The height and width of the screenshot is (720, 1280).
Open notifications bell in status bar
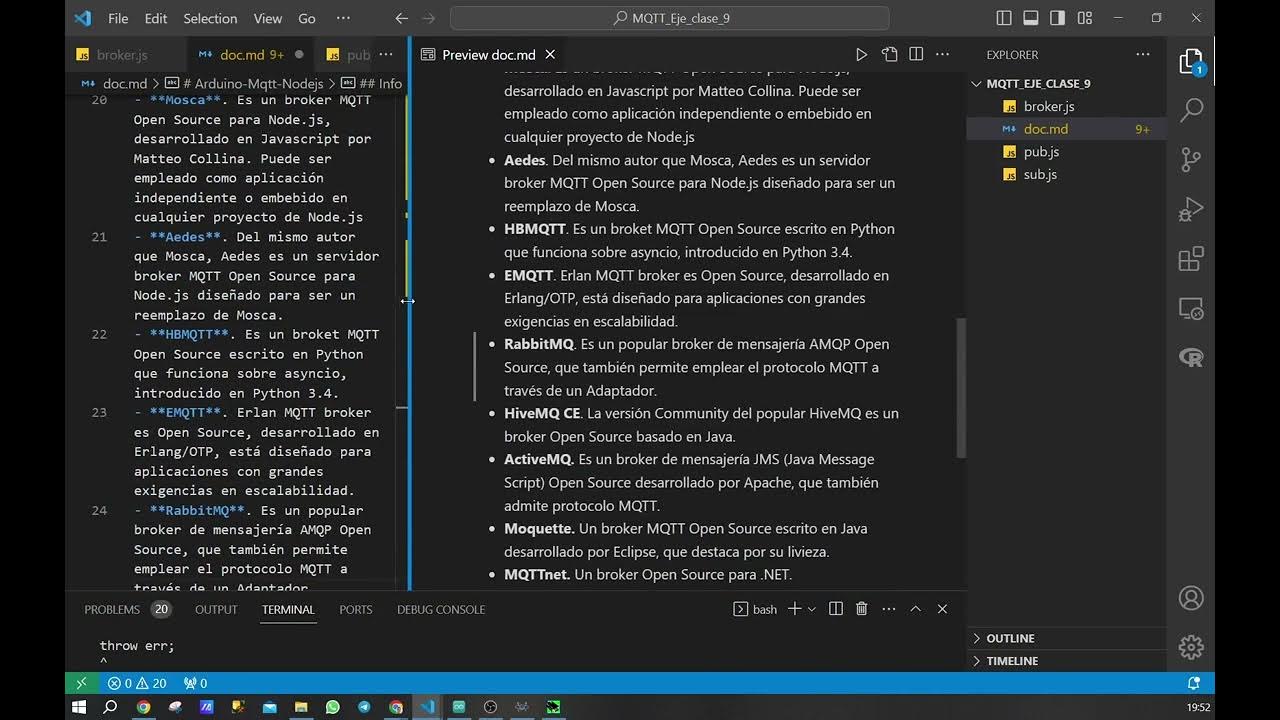click(1193, 683)
